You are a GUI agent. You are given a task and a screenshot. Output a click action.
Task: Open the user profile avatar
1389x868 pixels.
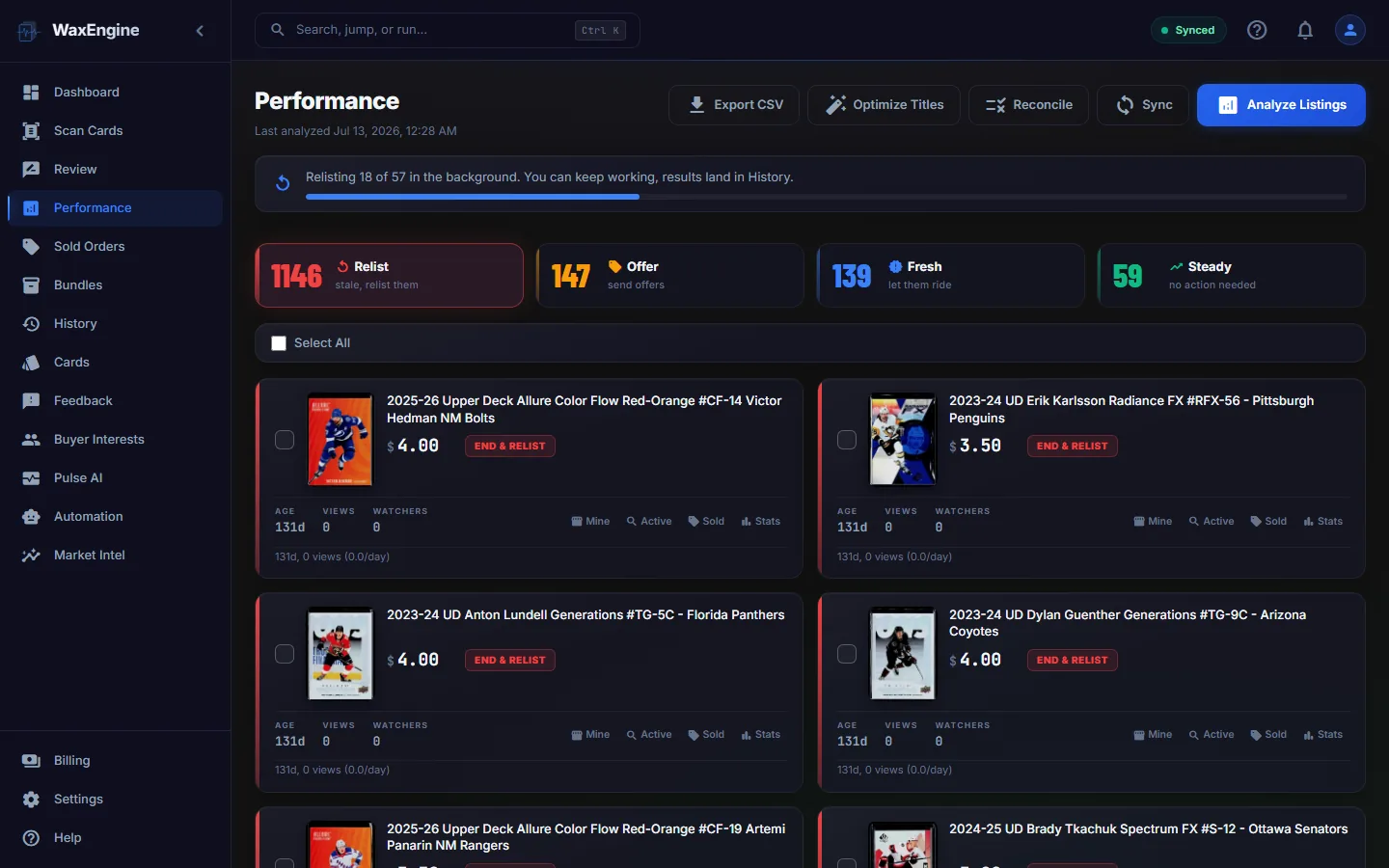coord(1350,30)
